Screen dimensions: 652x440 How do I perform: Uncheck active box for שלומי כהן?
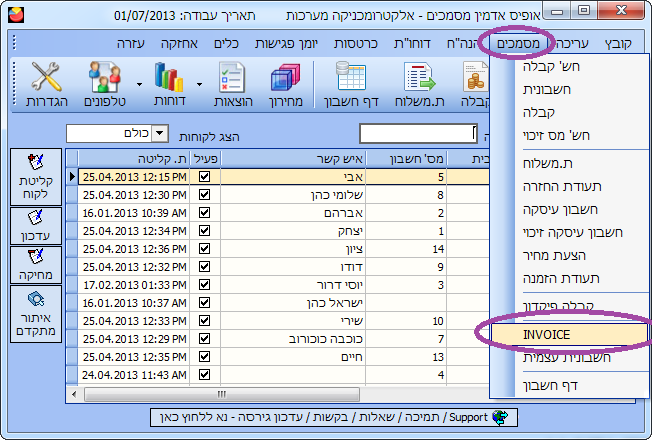205,195
